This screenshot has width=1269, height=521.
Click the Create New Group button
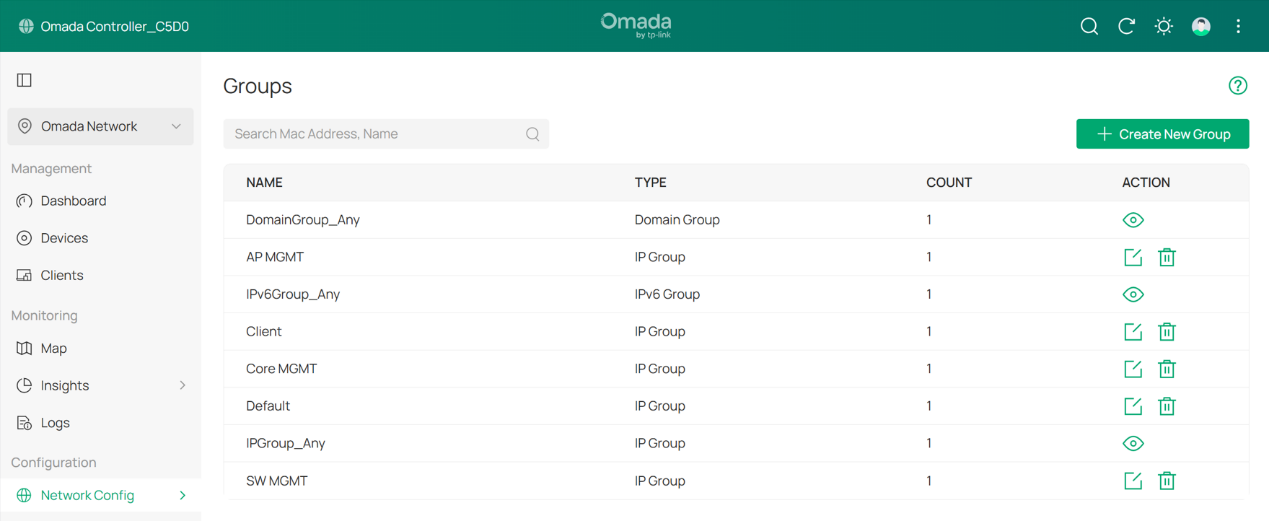[1162, 134]
